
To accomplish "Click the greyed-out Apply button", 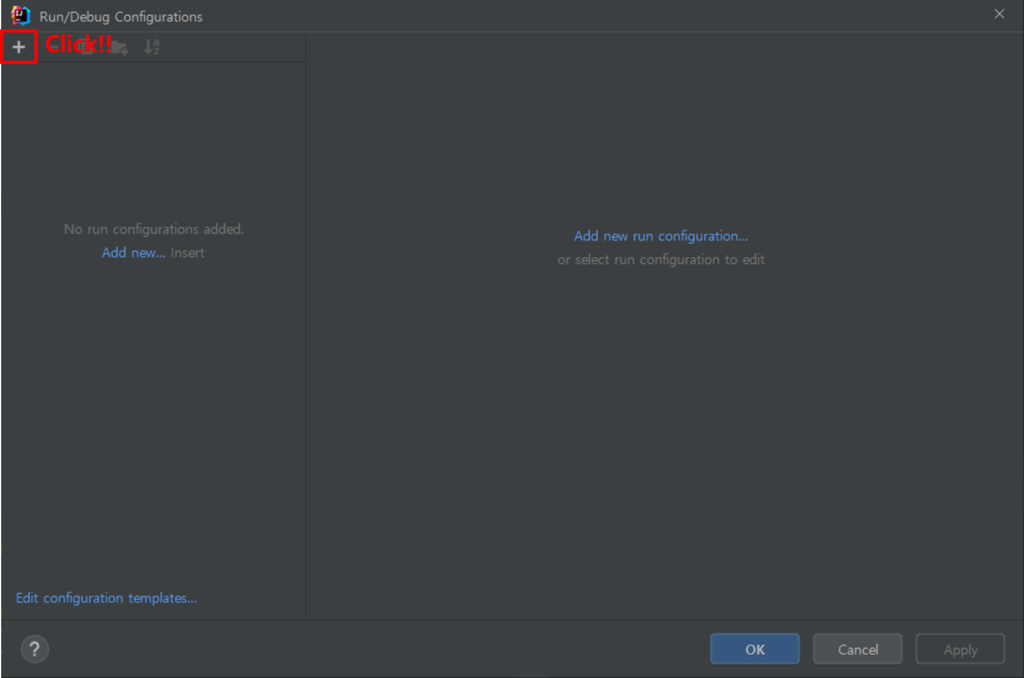I will coord(960,649).
